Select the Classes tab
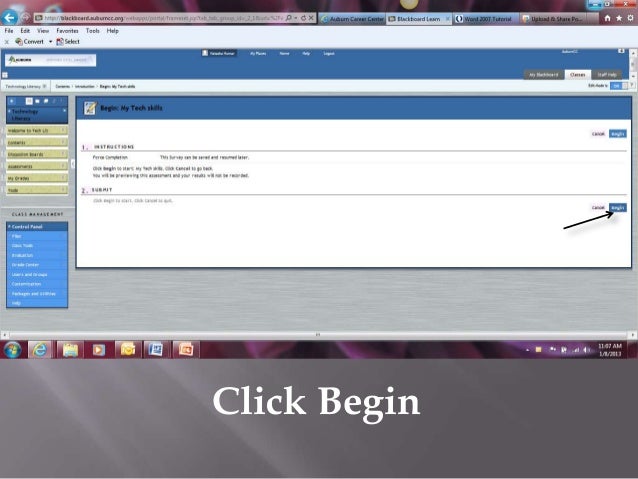The height and width of the screenshot is (479, 638). pyautogui.click(x=577, y=74)
